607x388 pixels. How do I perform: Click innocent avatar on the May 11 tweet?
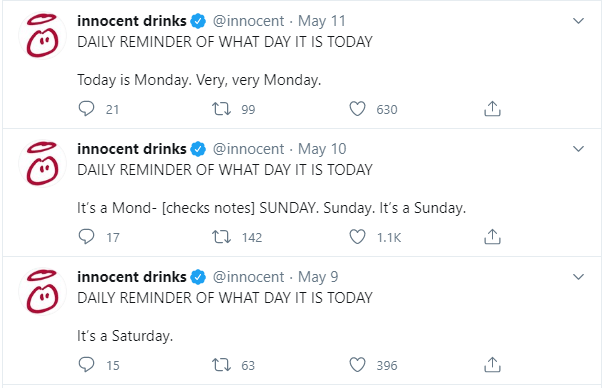pos(43,36)
